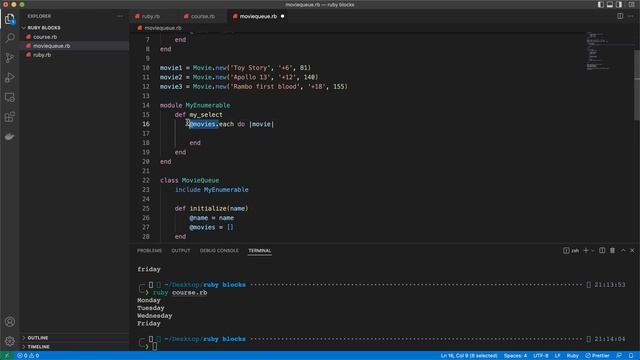Click the 'ruby course.rb' terminal command
640x360 pixels.
tap(180, 293)
